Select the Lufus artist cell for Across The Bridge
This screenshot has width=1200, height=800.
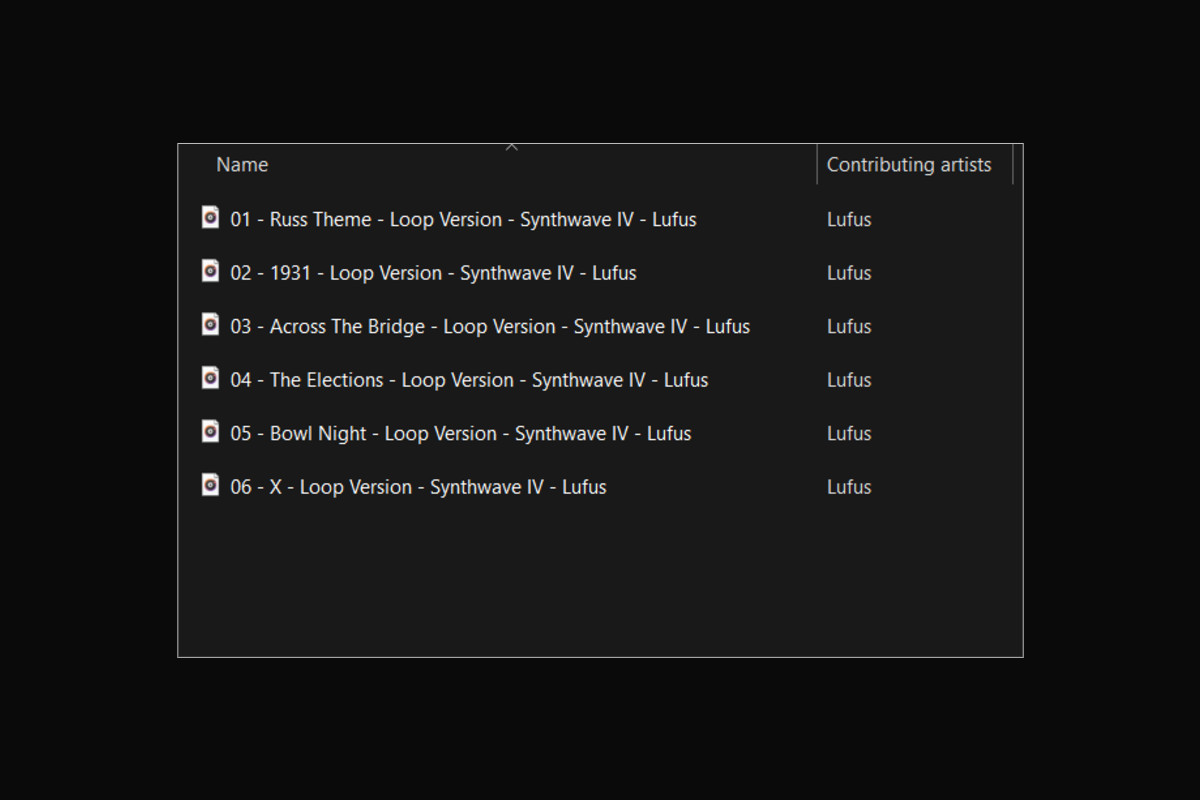(x=849, y=327)
